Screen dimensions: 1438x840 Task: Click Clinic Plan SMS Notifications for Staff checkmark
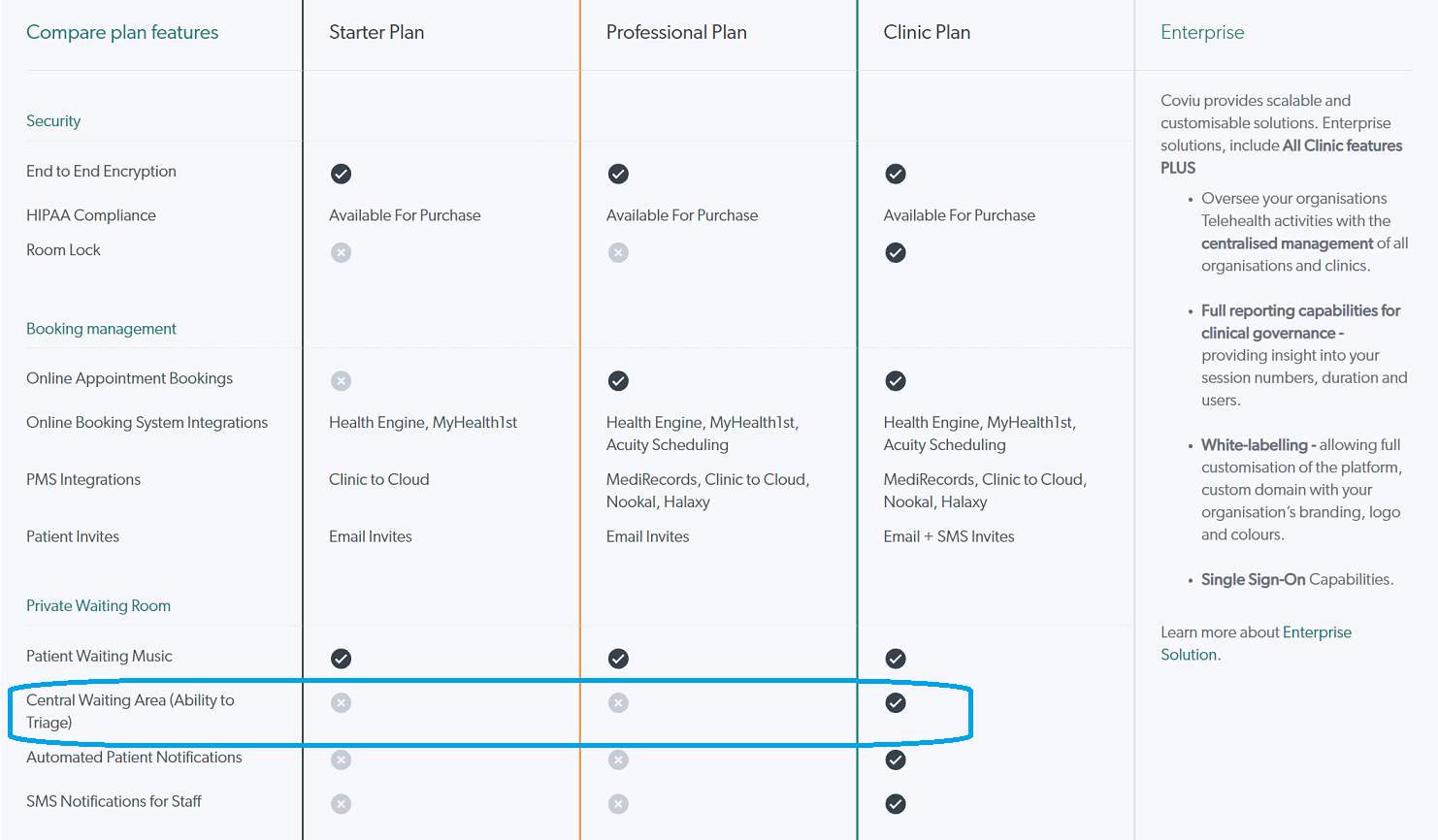(896, 804)
